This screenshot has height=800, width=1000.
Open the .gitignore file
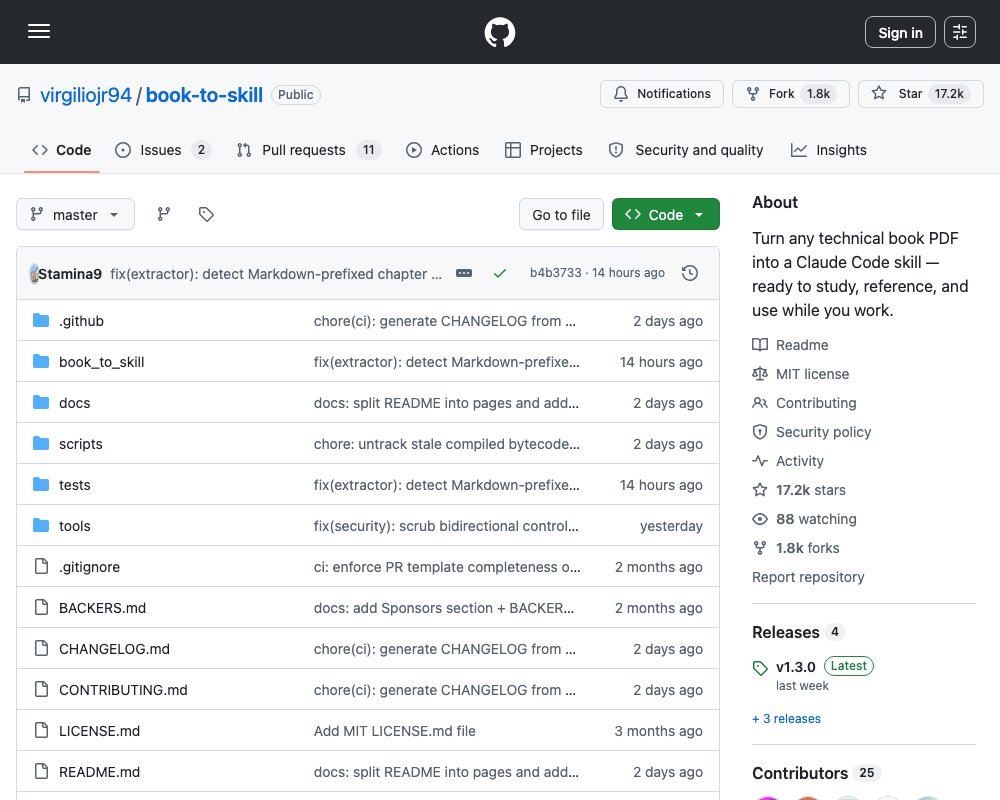pyautogui.click(x=89, y=567)
